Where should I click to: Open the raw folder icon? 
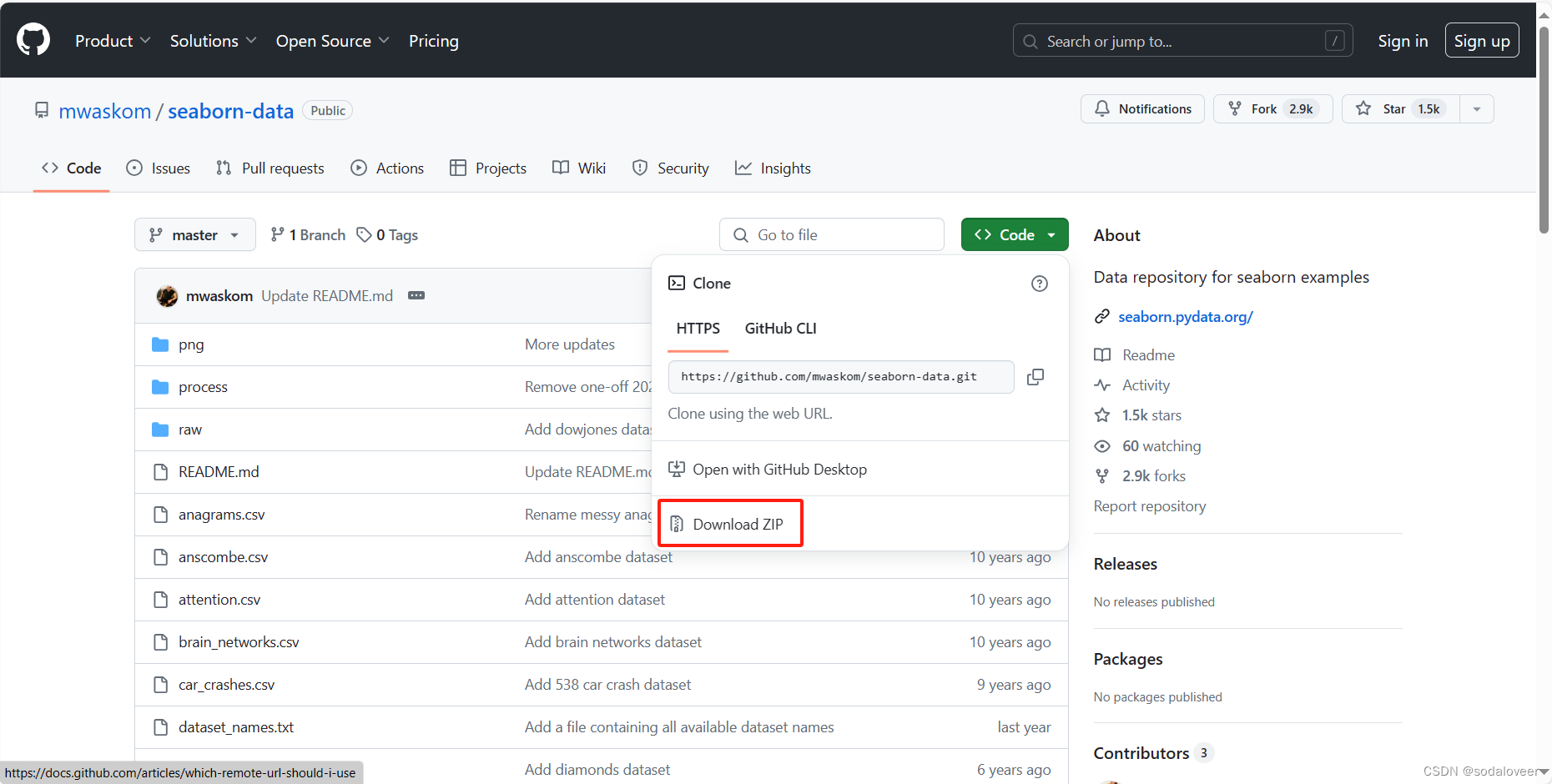point(160,430)
